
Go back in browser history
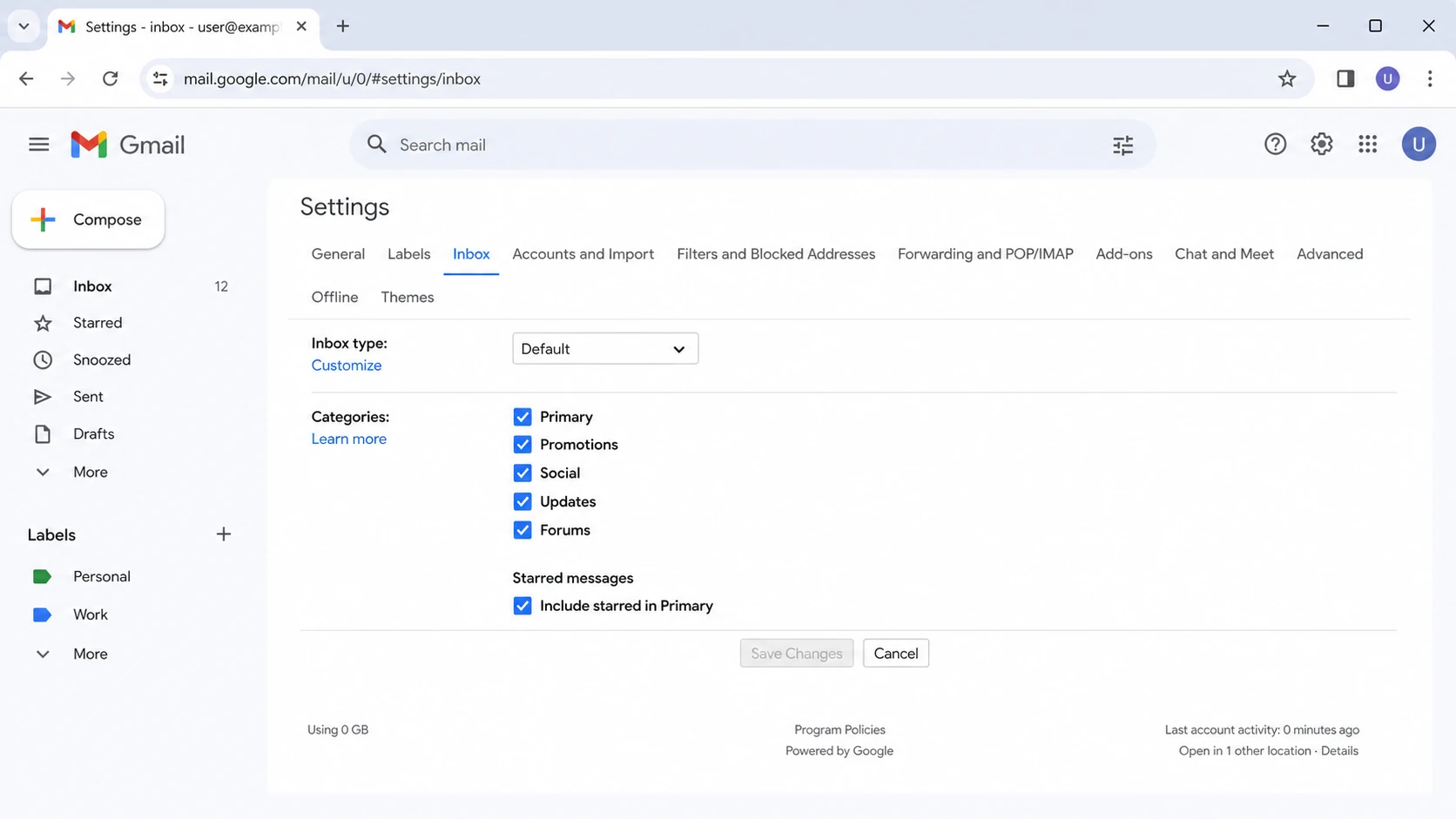[x=26, y=78]
